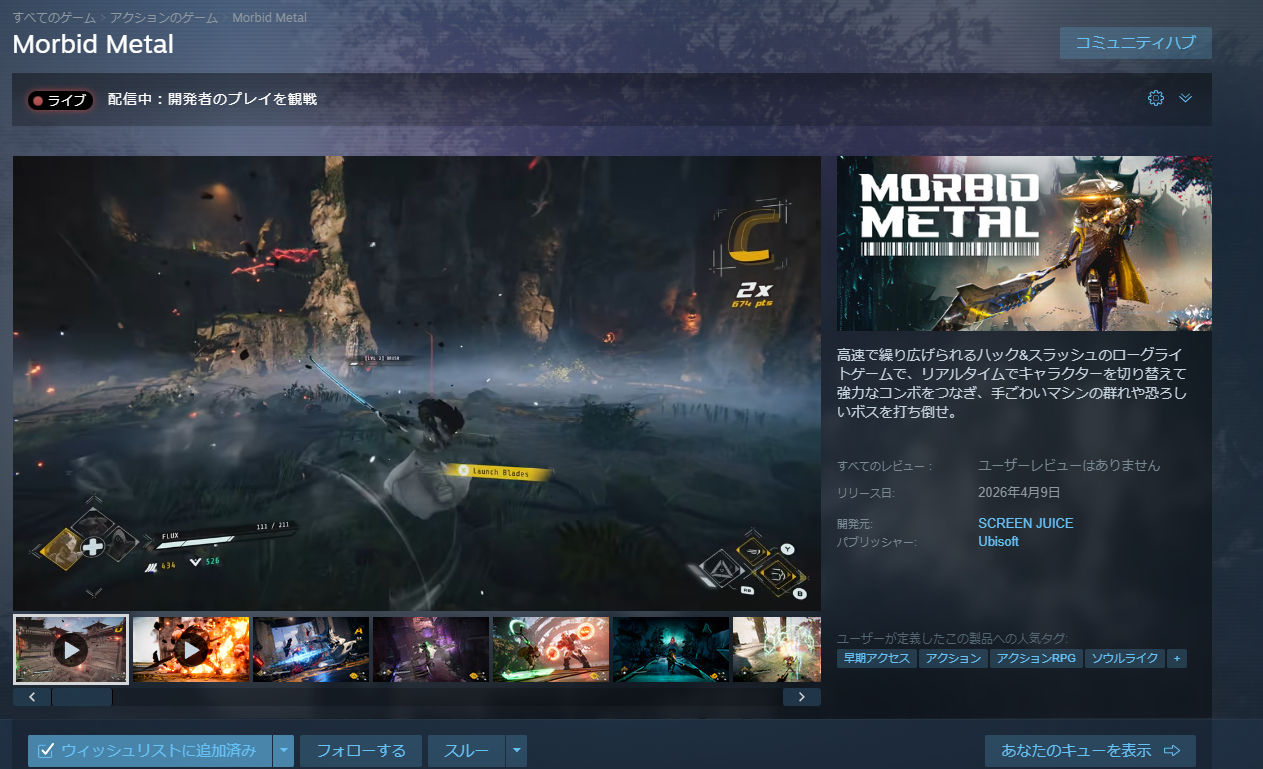
Task: Open the ignore (スルー) dropdown arrow
Action: (516, 750)
